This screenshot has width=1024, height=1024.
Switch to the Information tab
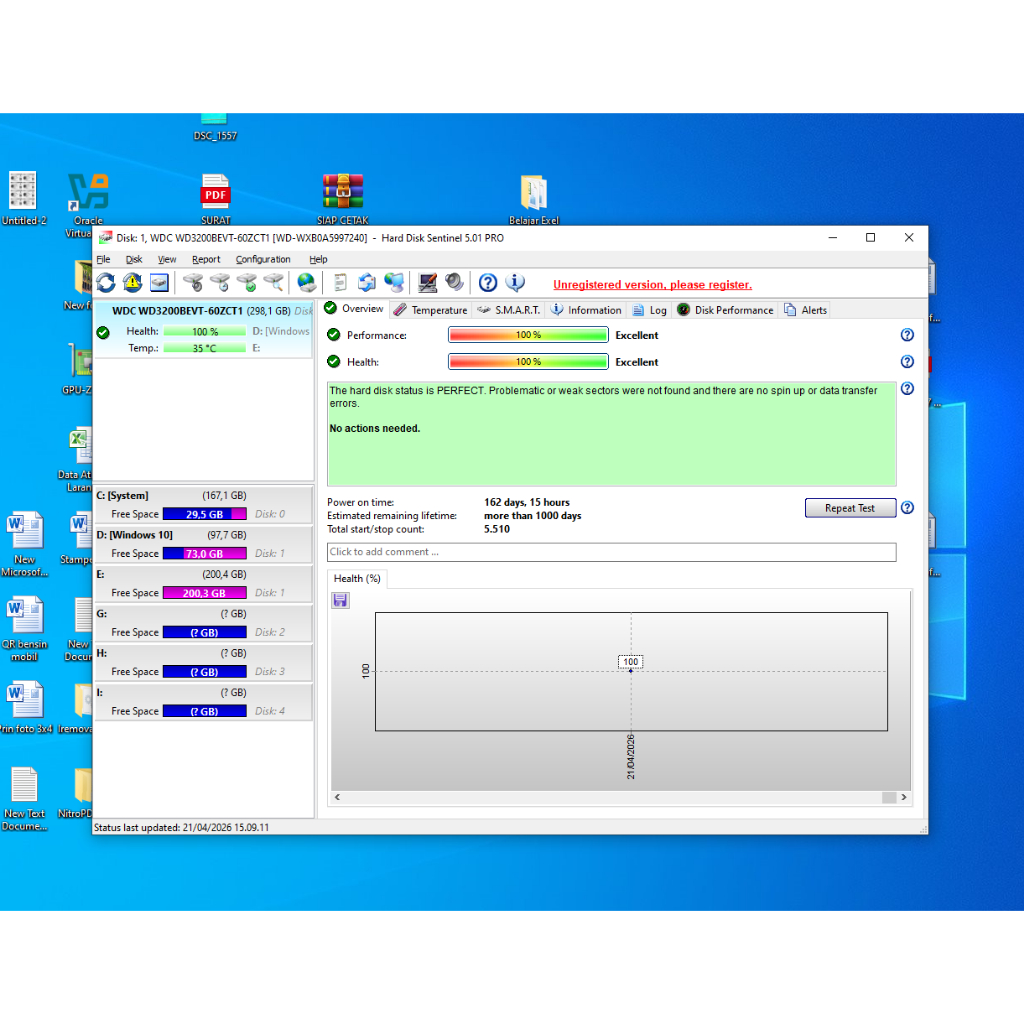(x=586, y=310)
